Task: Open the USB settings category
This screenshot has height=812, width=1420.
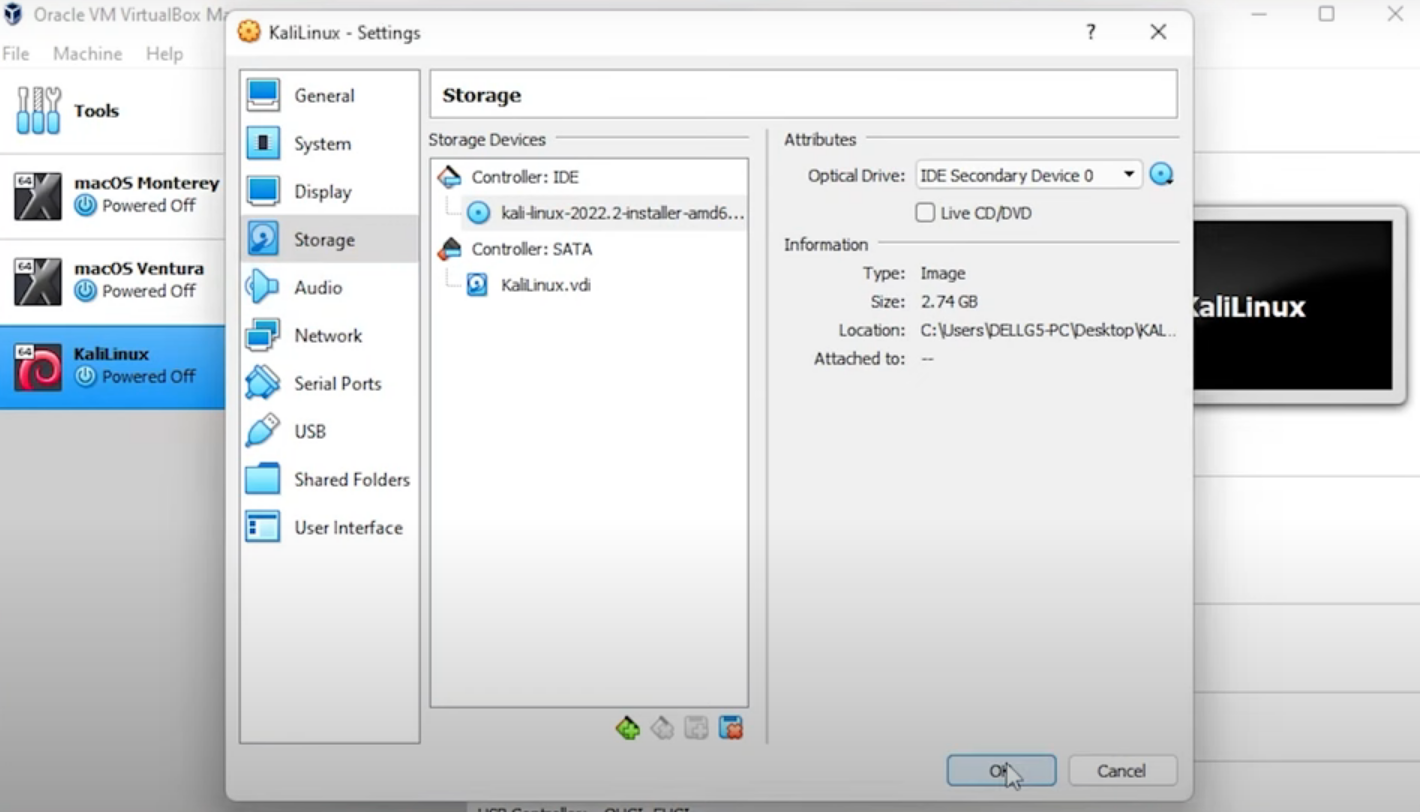Action: coord(329,432)
